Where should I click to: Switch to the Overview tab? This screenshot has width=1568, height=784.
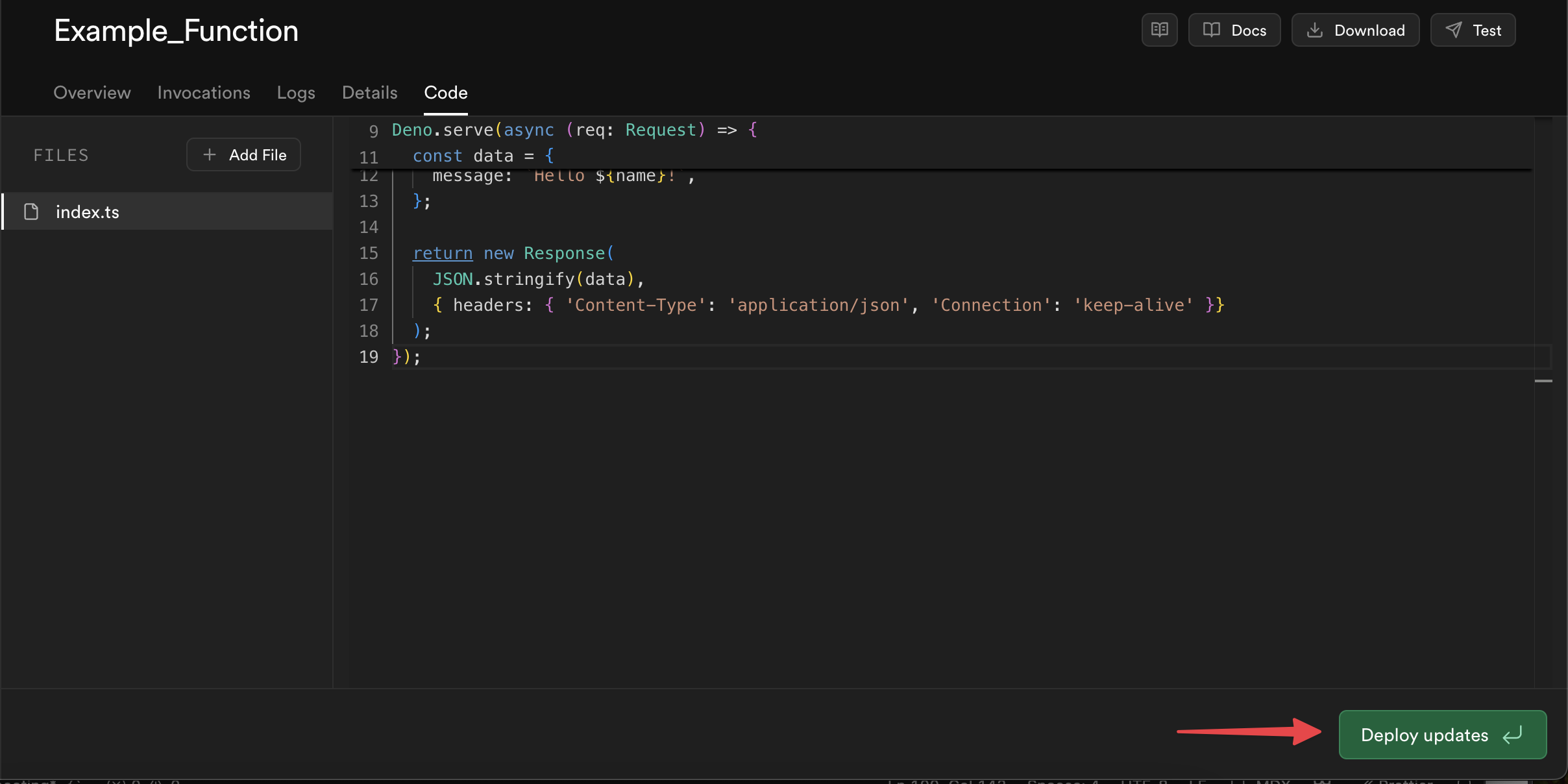tap(92, 92)
